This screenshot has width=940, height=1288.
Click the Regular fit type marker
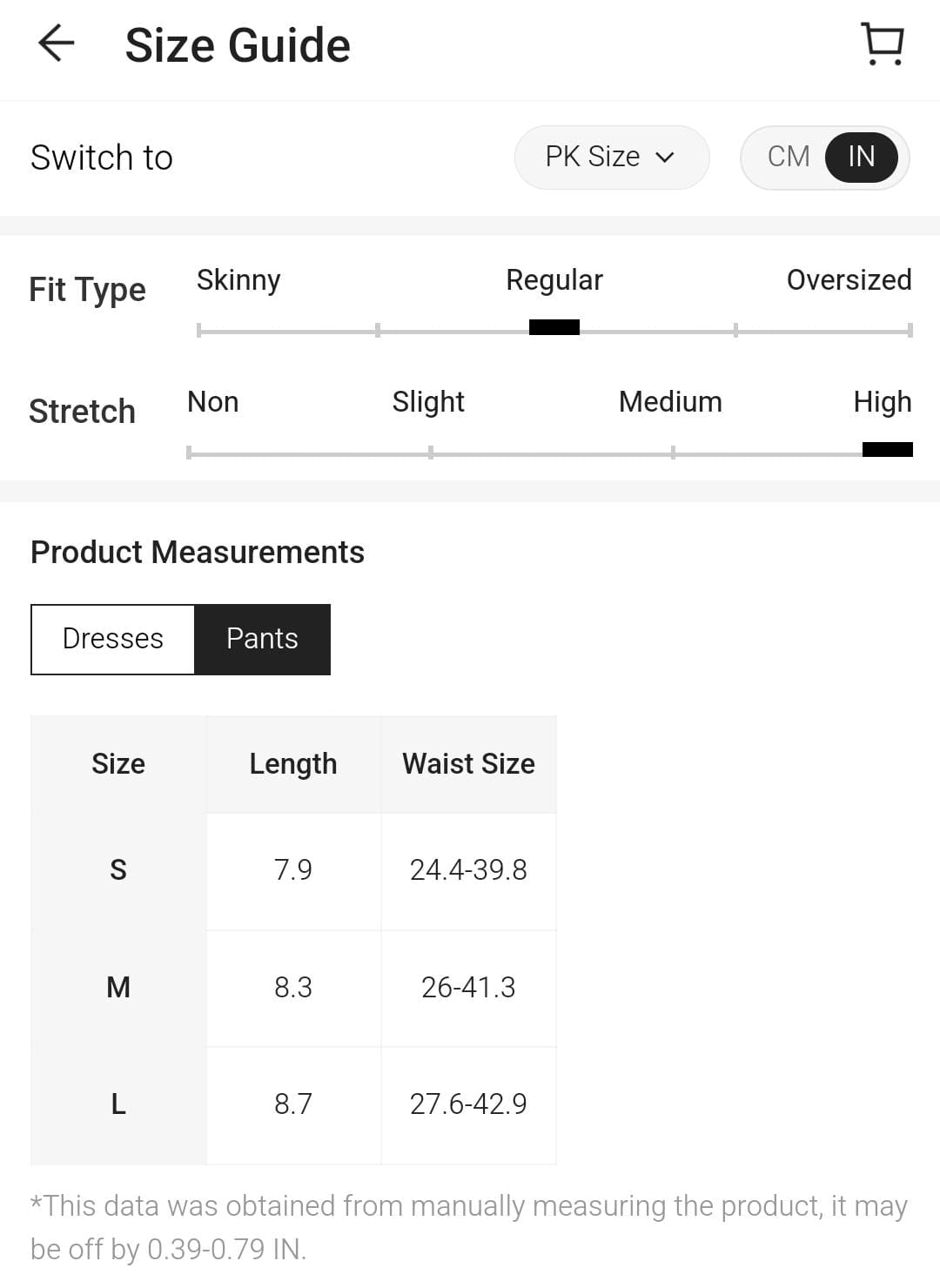tap(554, 327)
